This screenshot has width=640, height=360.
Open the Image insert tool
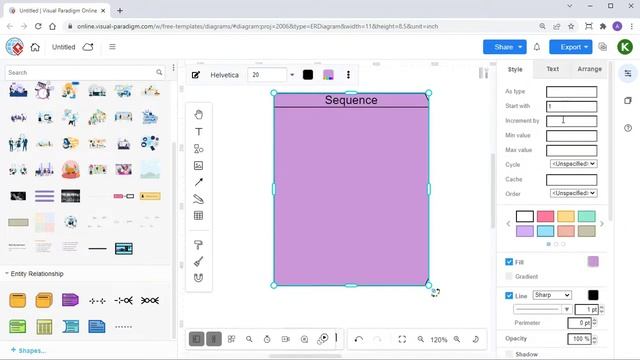click(x=198, y=165)
